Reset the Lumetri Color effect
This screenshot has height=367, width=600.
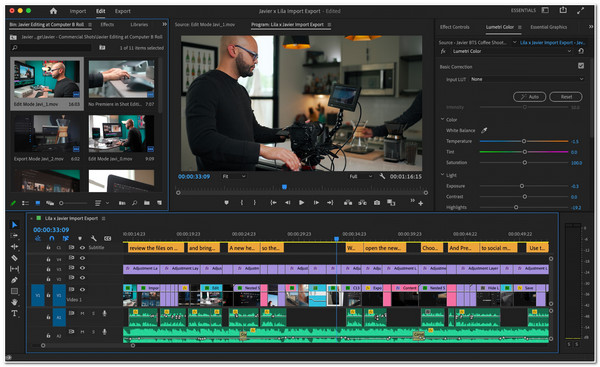coord(581,51)
